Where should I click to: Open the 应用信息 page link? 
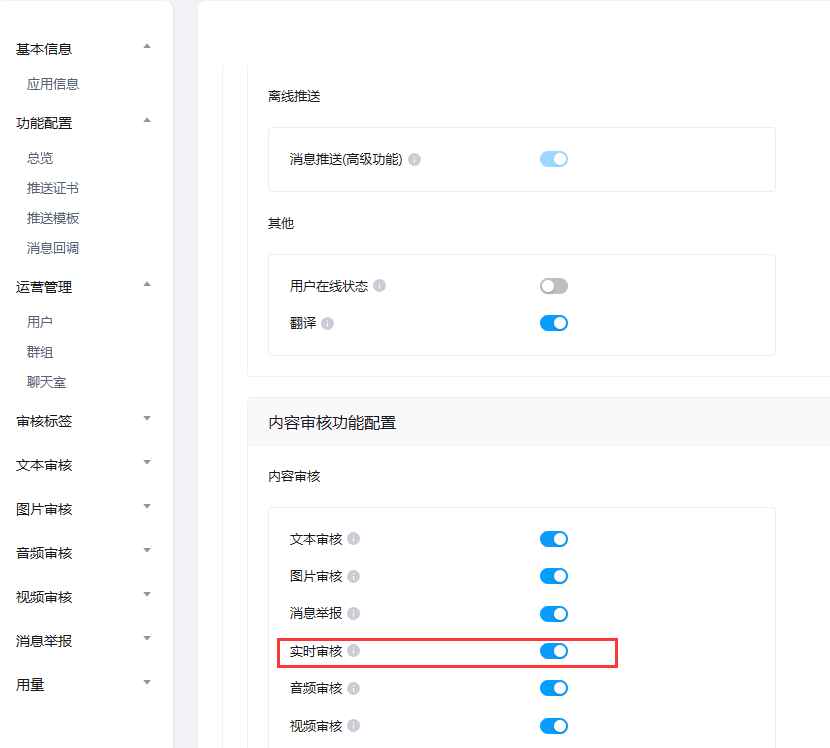[53, 84]
